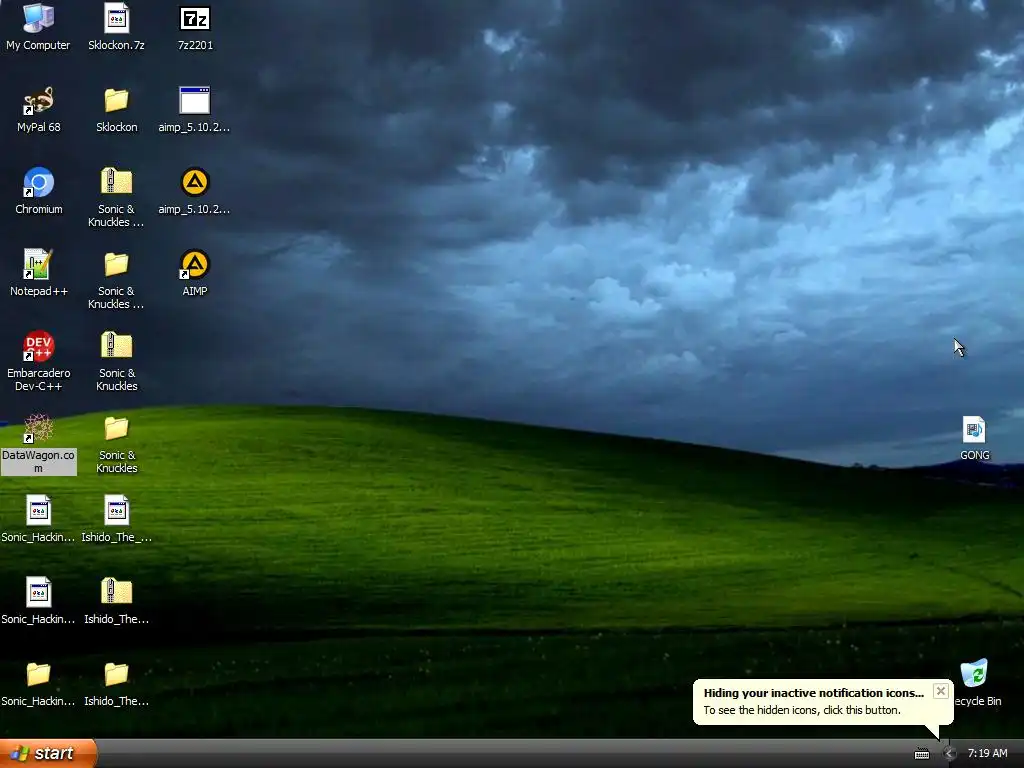Screen dimensions: 1024x768
Task: Select aimp_5.10.2 installer with orange AIMP logo
Action: click(x=194, y=191)
